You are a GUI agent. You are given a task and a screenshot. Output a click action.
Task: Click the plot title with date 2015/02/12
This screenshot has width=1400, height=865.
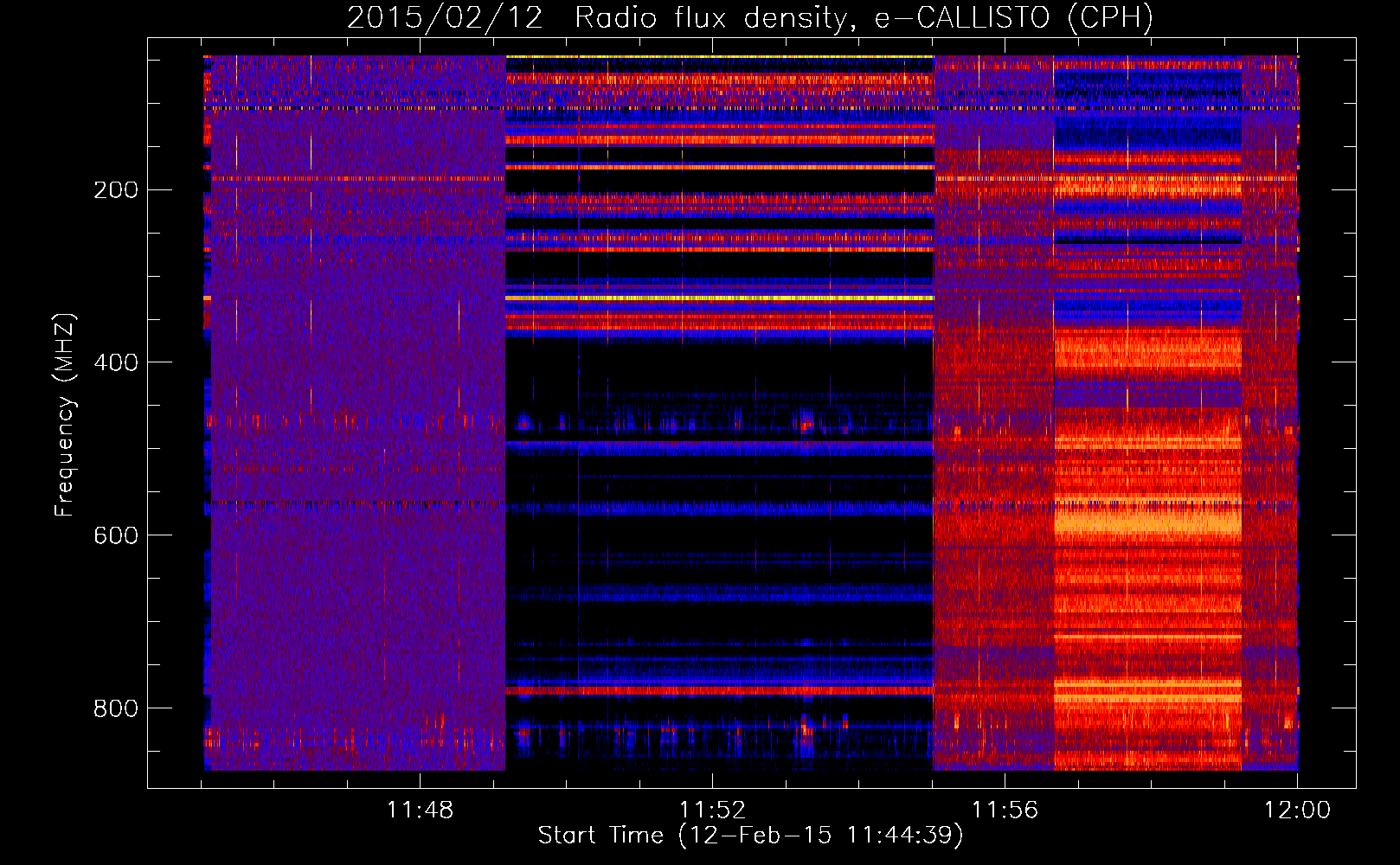coord(750,17)
